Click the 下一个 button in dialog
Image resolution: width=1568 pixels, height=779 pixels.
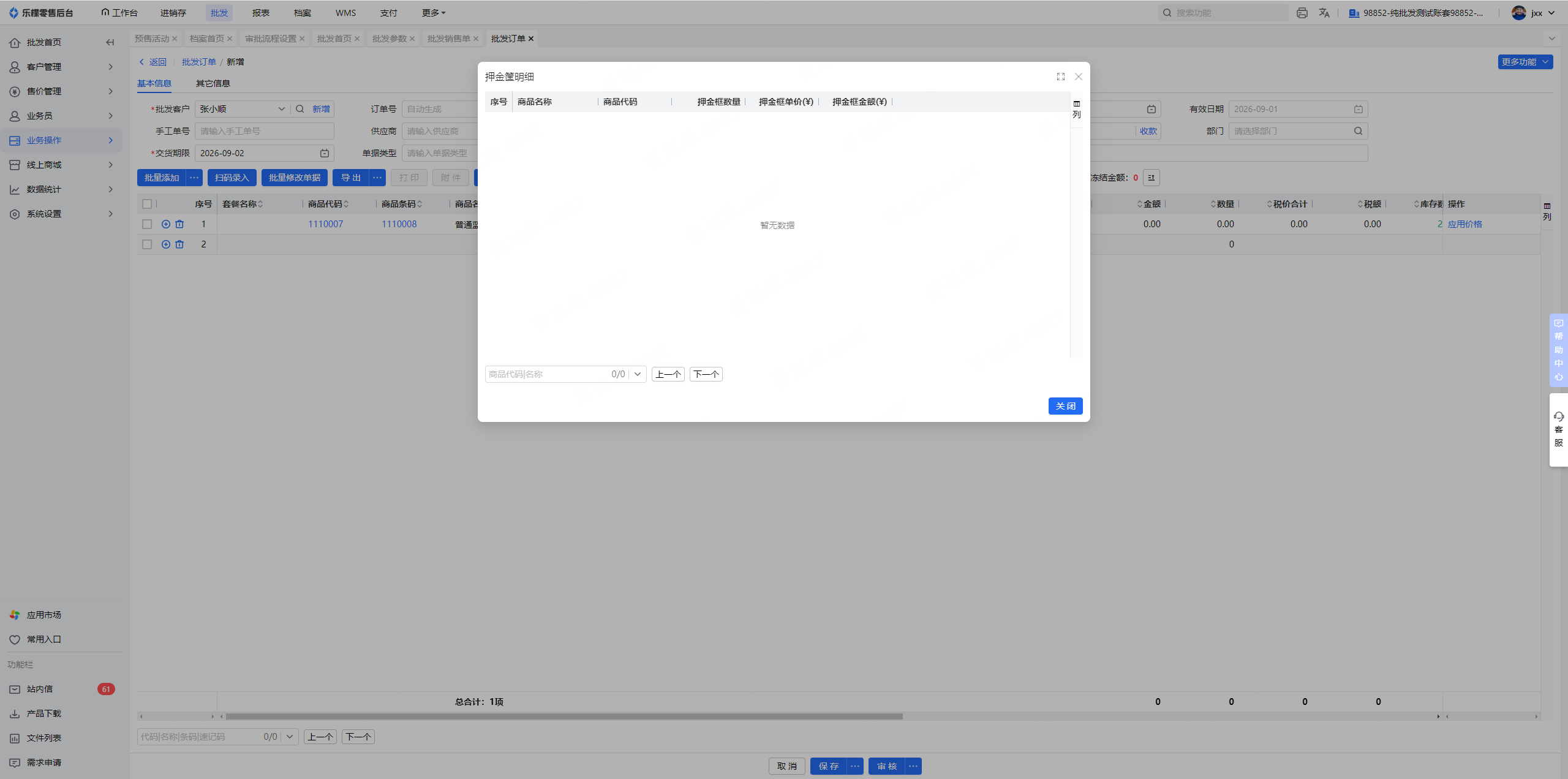click(706, 374)
